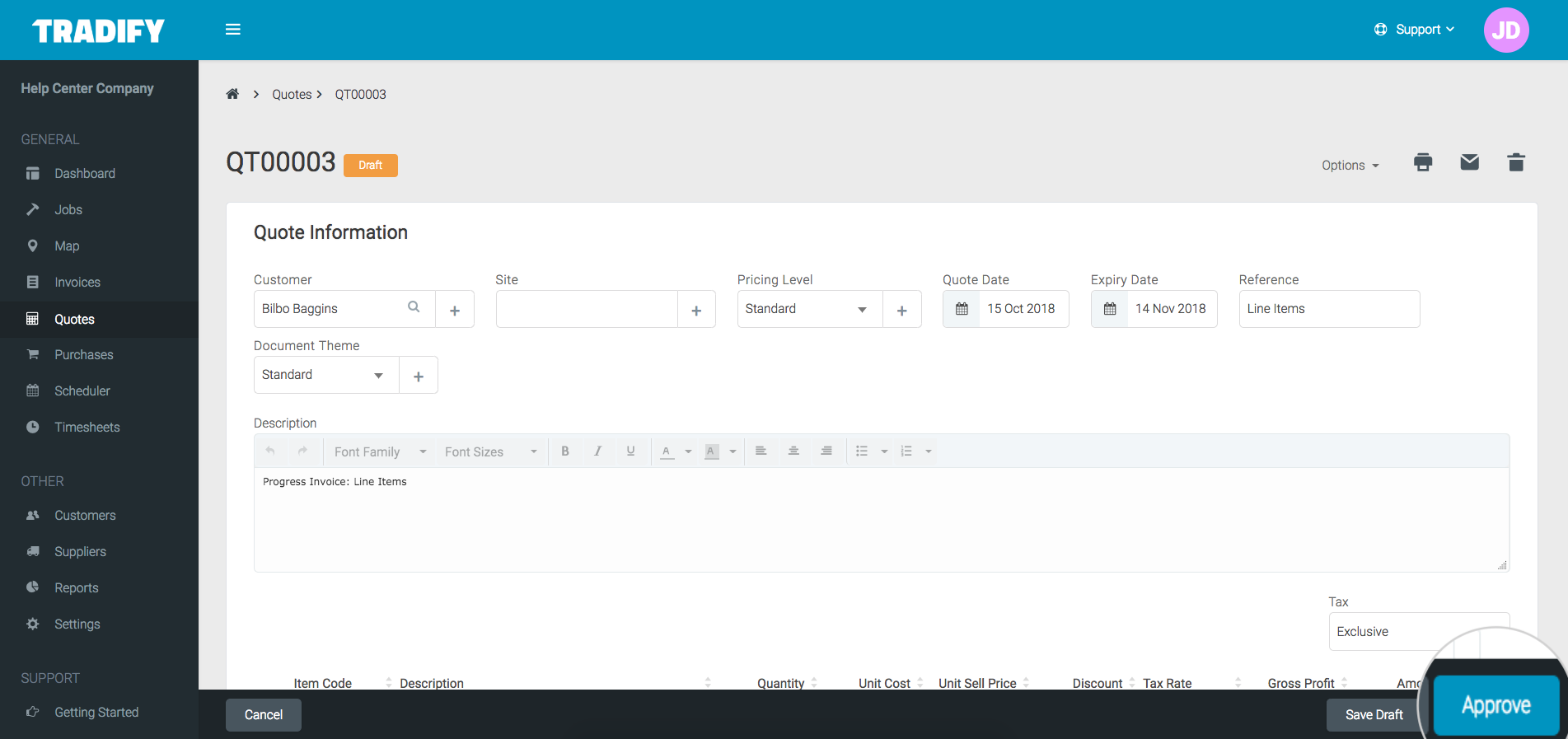Approve the quote

coord(1496,705)
